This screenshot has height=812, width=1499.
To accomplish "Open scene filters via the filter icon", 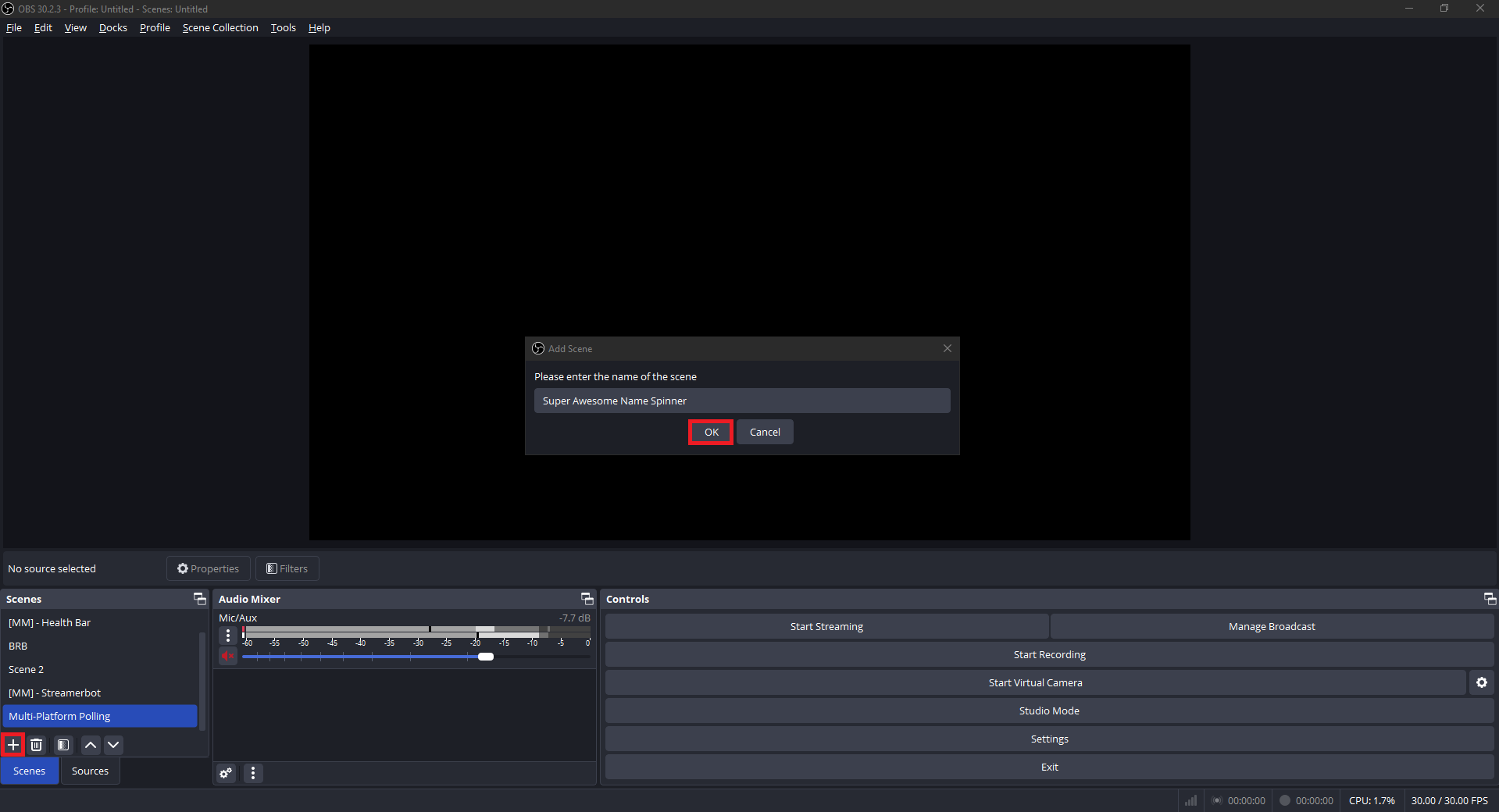I will click(x=63, y=745).
